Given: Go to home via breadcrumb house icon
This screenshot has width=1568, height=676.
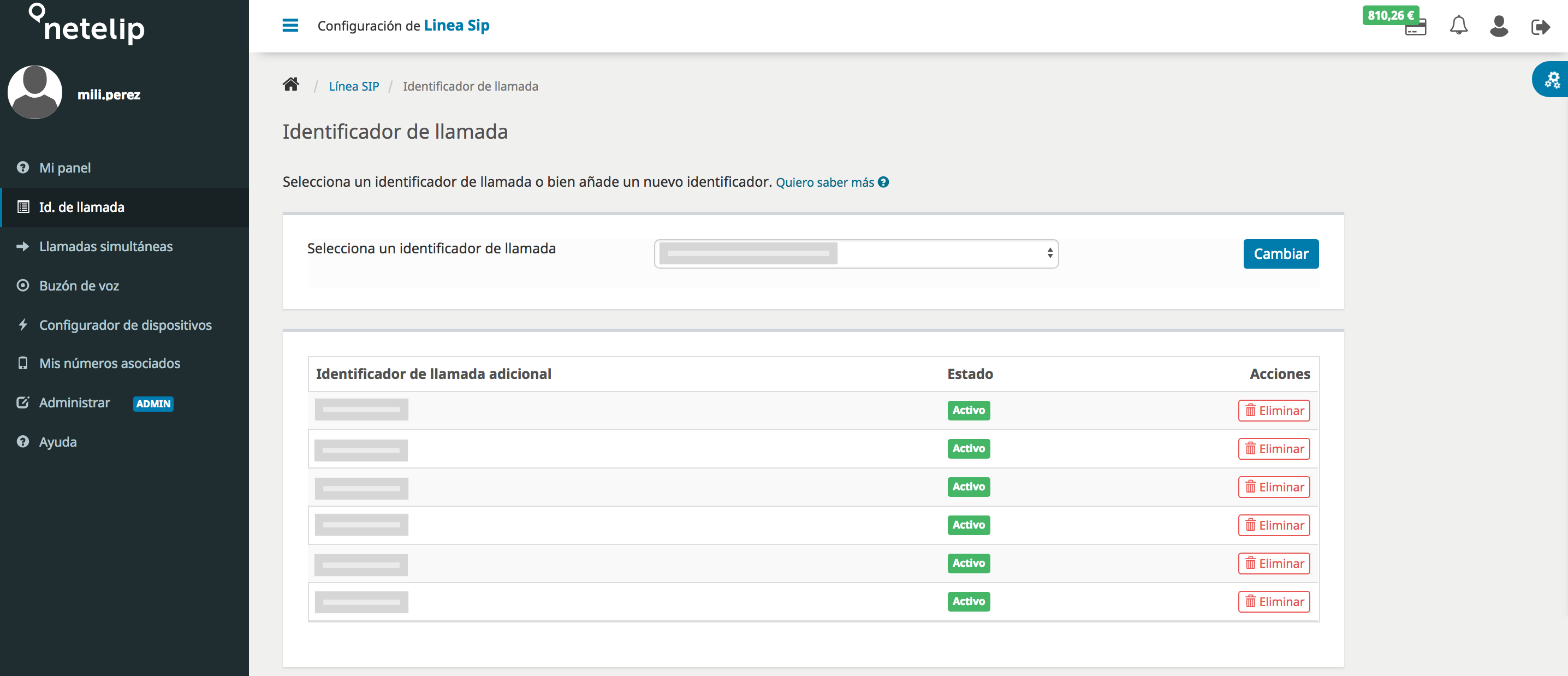Looking at the screenshot, I should [291, 85].
